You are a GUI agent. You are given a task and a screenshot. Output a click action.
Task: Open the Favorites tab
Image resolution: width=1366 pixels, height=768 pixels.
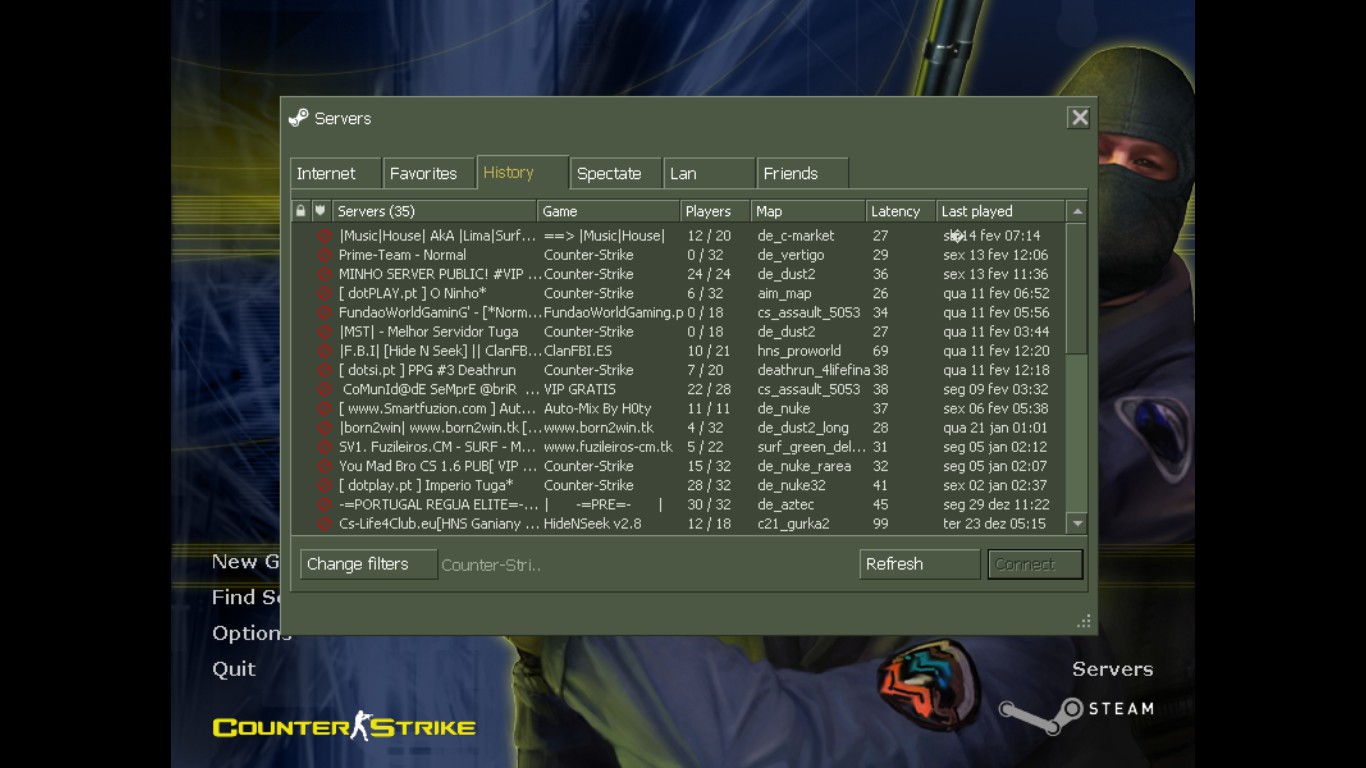429,173
